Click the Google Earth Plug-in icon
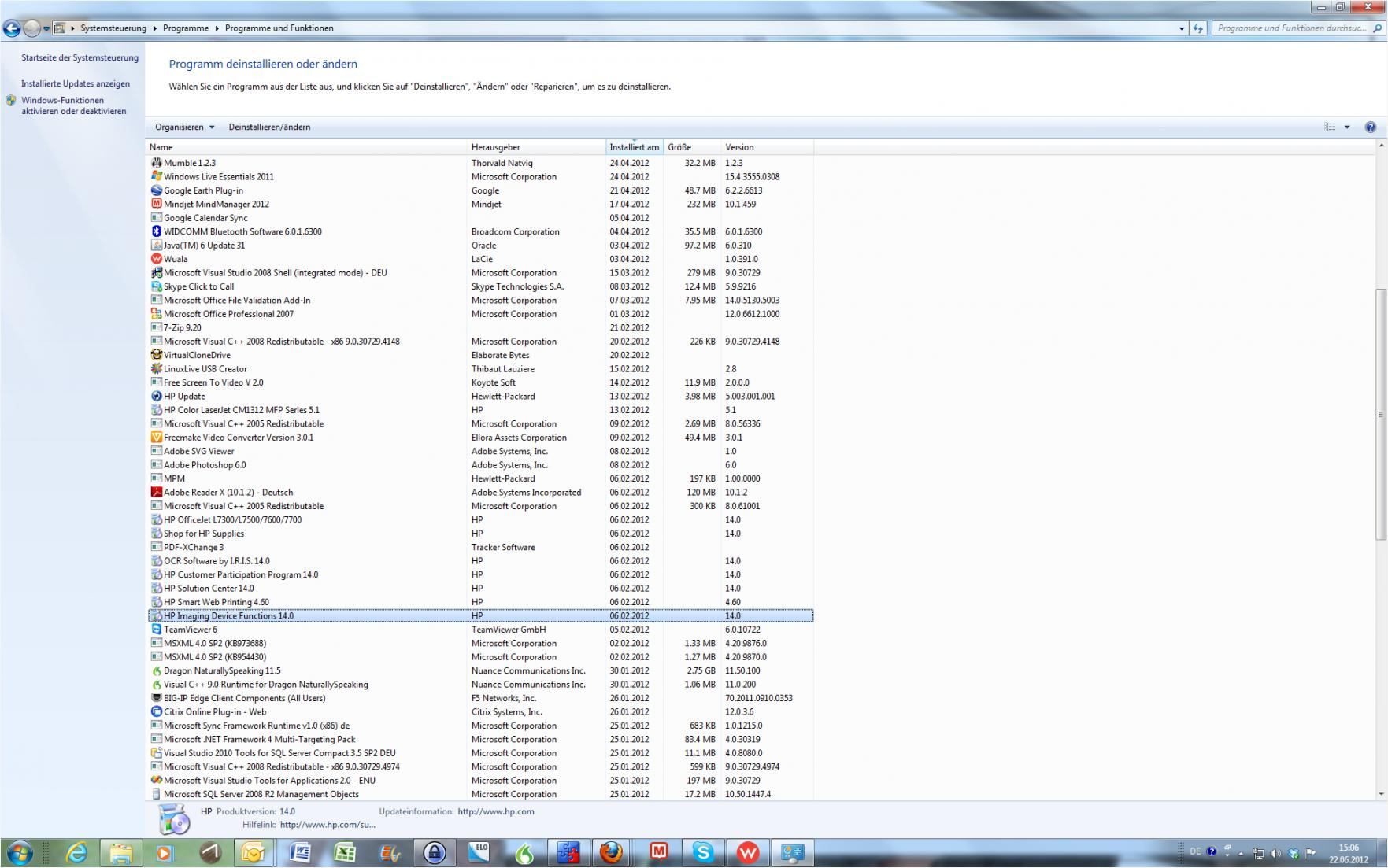Screen dimensions: 1388x868 (x=156, y=190)
